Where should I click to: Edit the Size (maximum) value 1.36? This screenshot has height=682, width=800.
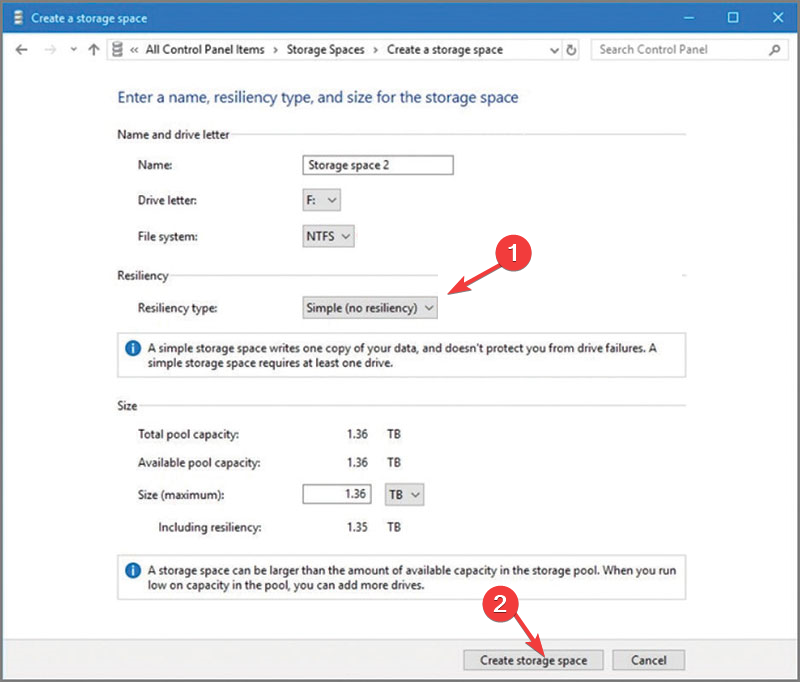337,494
